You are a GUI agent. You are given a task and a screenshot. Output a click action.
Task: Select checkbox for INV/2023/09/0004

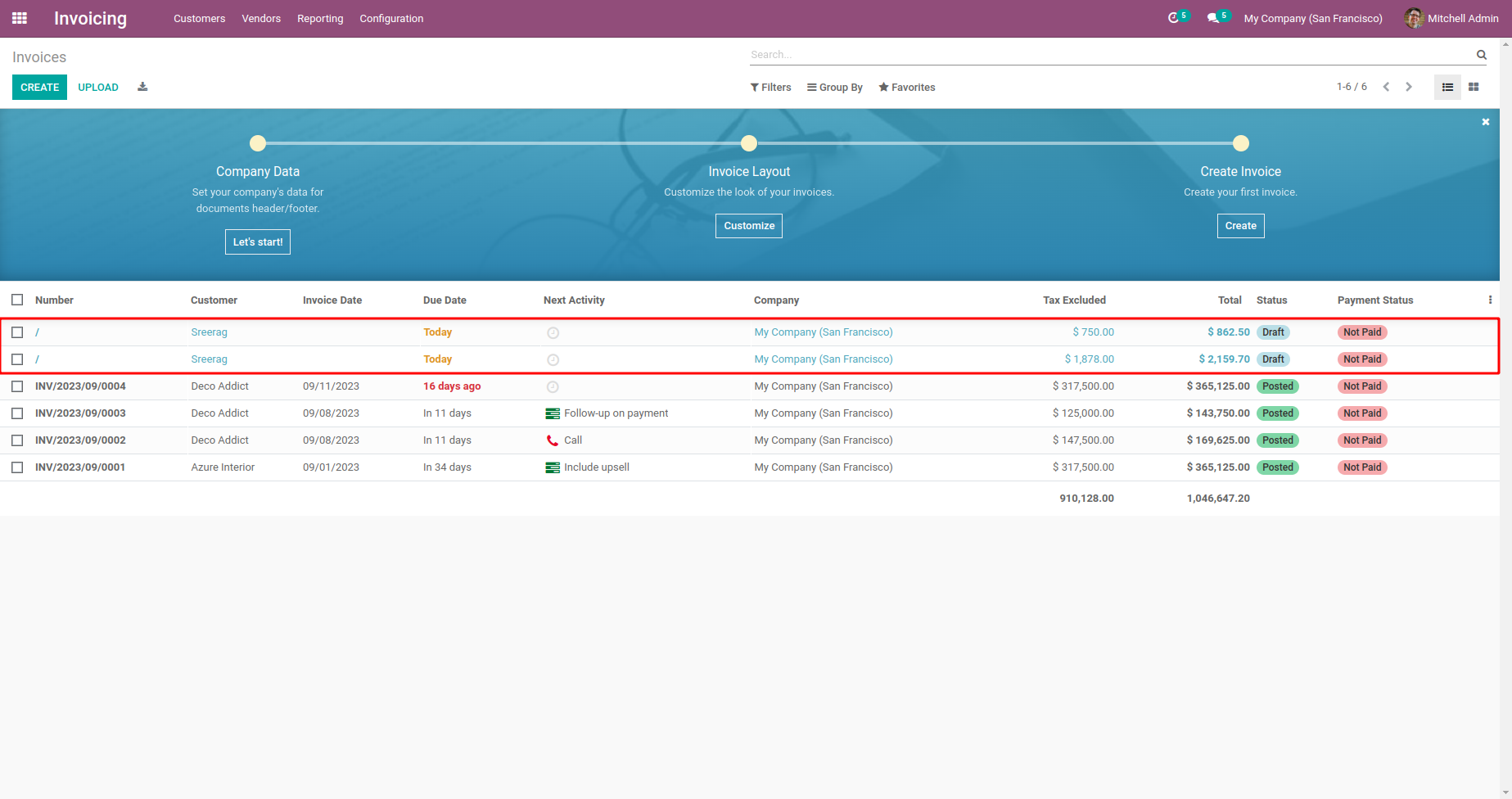point(17,386)
